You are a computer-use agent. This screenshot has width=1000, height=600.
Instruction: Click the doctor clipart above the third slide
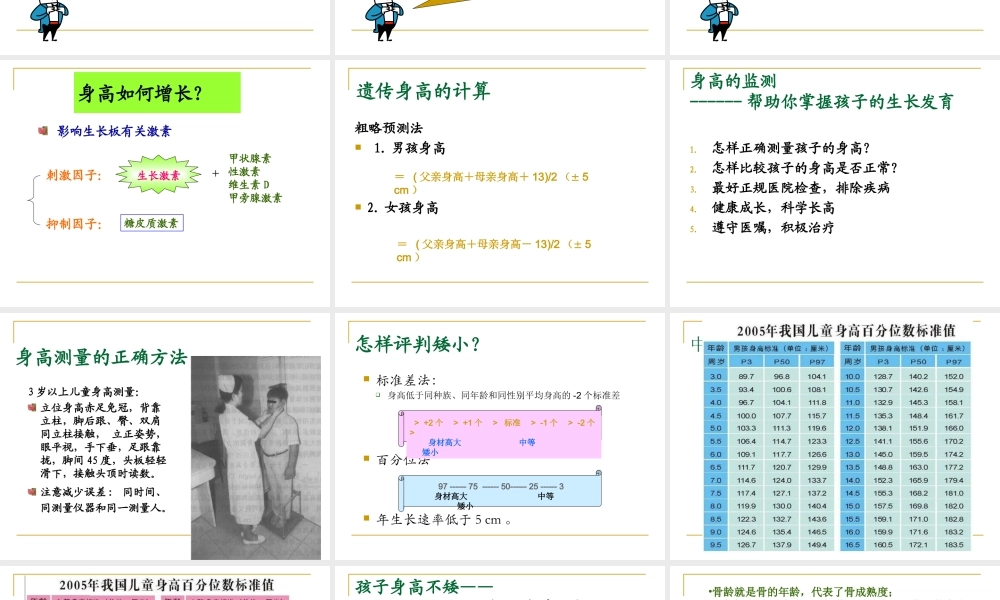717,18
